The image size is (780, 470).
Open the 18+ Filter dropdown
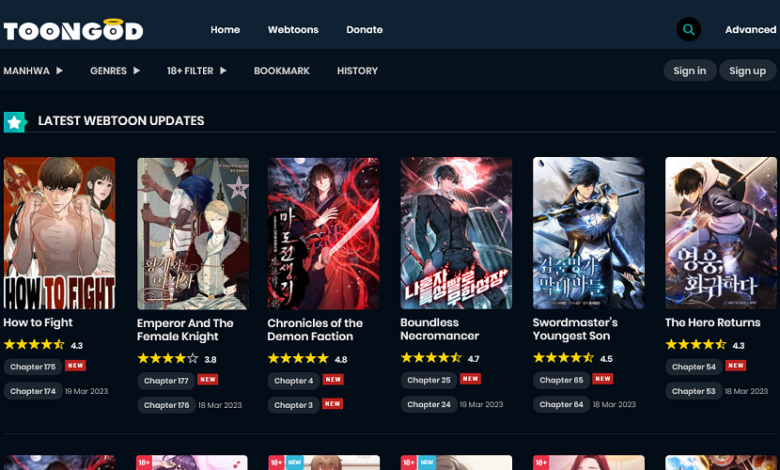[x=197, y=71]
